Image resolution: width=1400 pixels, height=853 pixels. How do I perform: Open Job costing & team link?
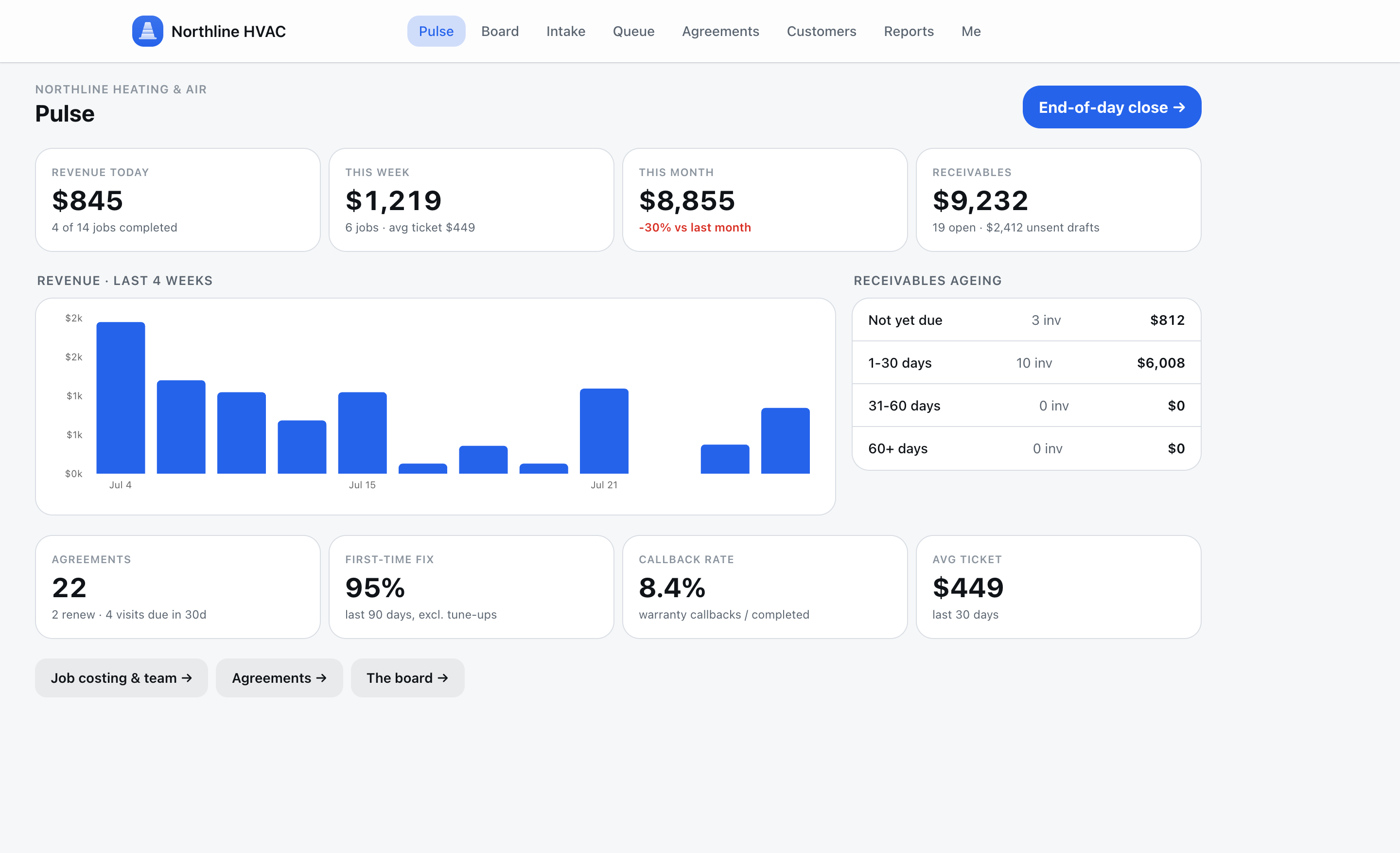(x=121, y=678)
